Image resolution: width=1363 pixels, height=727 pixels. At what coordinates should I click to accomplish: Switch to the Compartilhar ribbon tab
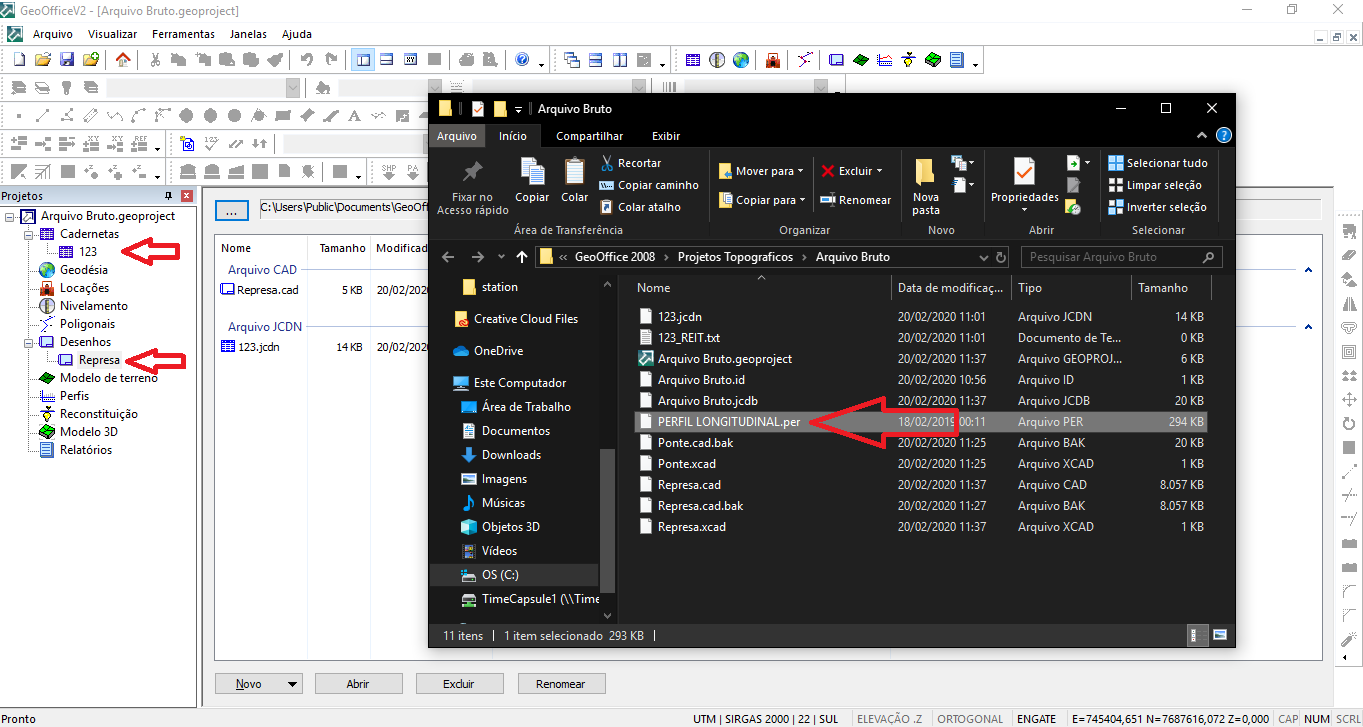click(589, 136)
